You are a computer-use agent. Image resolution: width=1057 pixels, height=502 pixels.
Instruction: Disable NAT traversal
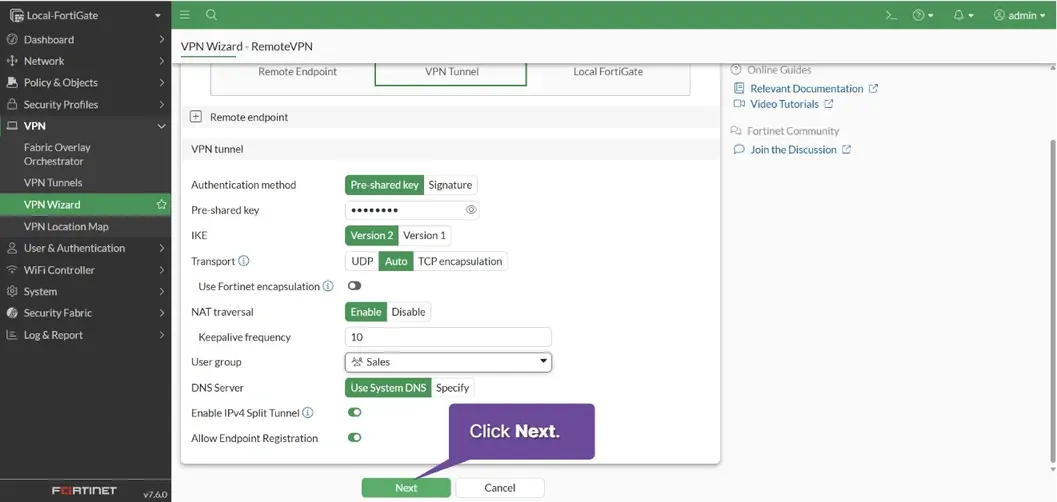pyautogui.click(x=409, y=311)
